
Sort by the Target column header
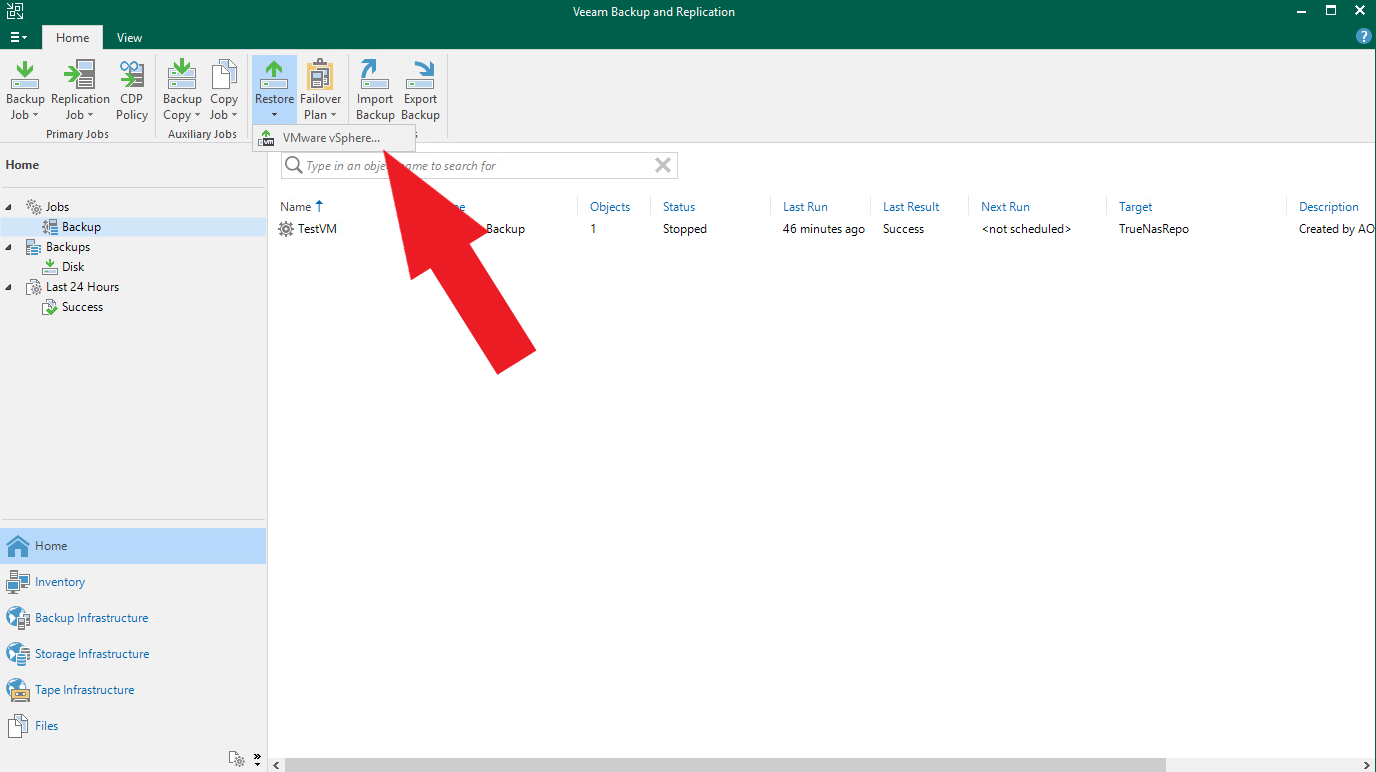click(1135, 207)
